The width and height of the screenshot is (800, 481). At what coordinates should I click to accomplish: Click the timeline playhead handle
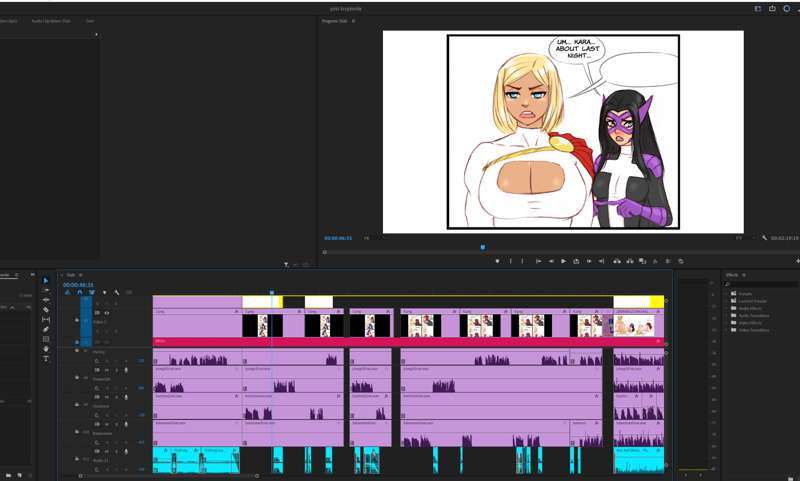272,293
